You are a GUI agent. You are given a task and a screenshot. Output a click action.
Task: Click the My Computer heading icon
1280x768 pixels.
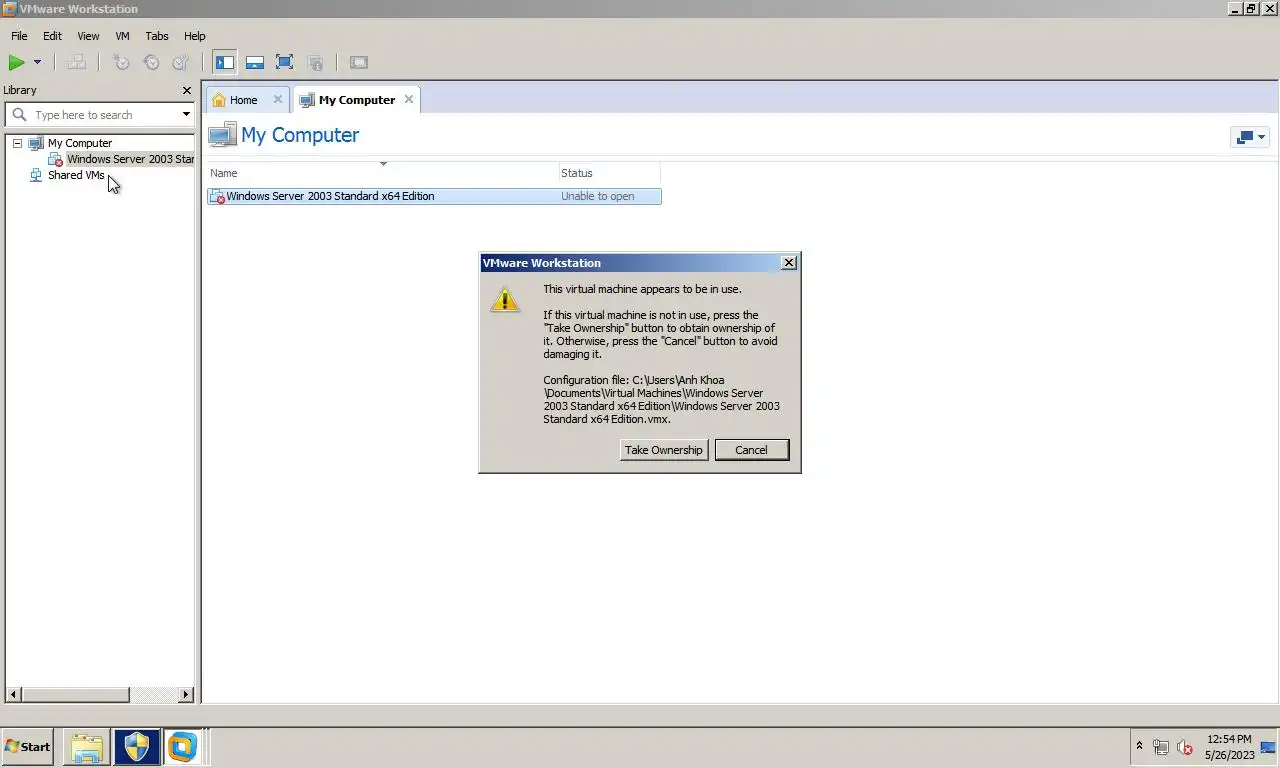pos(222,135)
